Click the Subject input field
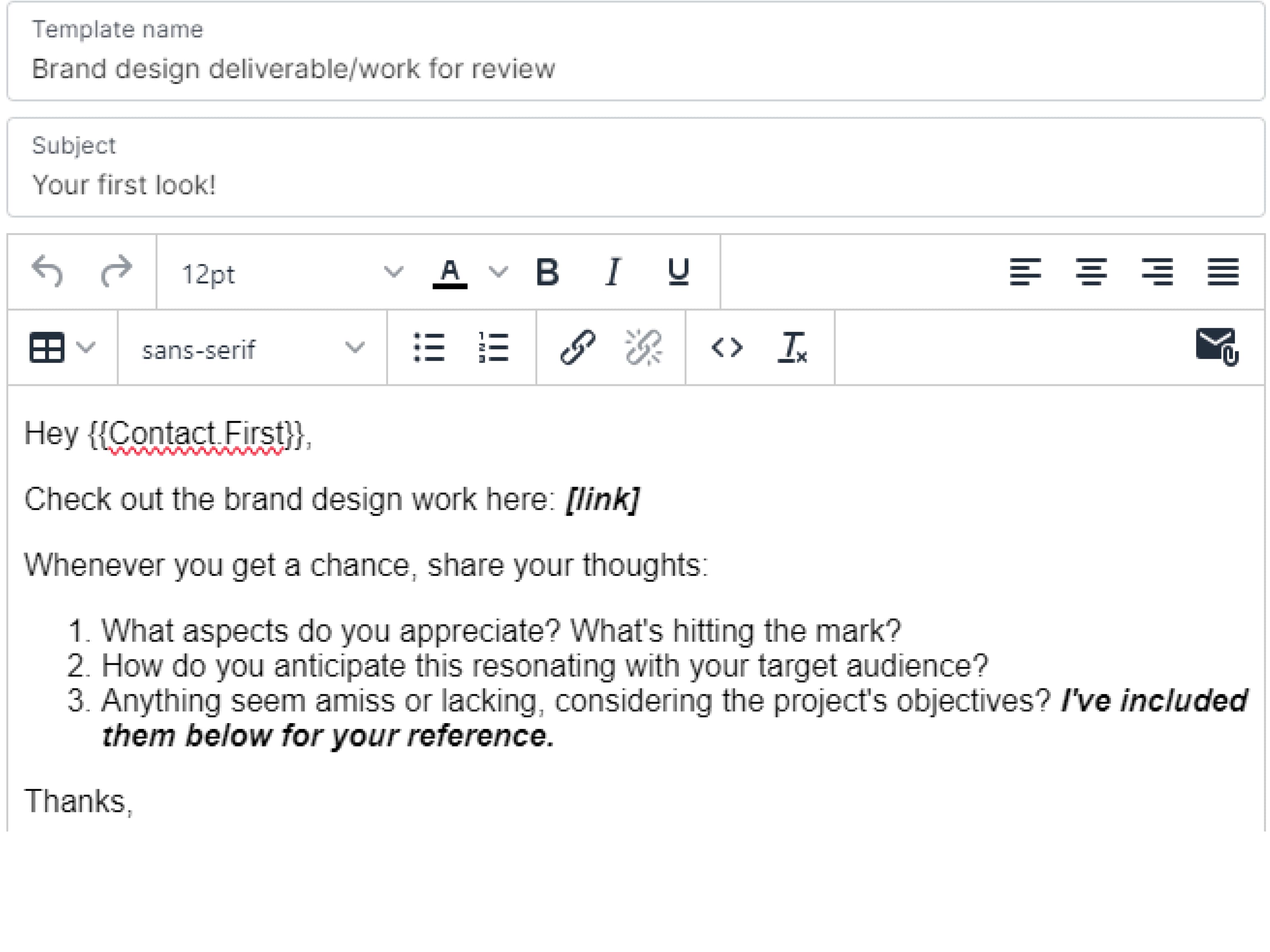Screen dimensions: 1270x952 click(635, 185)
